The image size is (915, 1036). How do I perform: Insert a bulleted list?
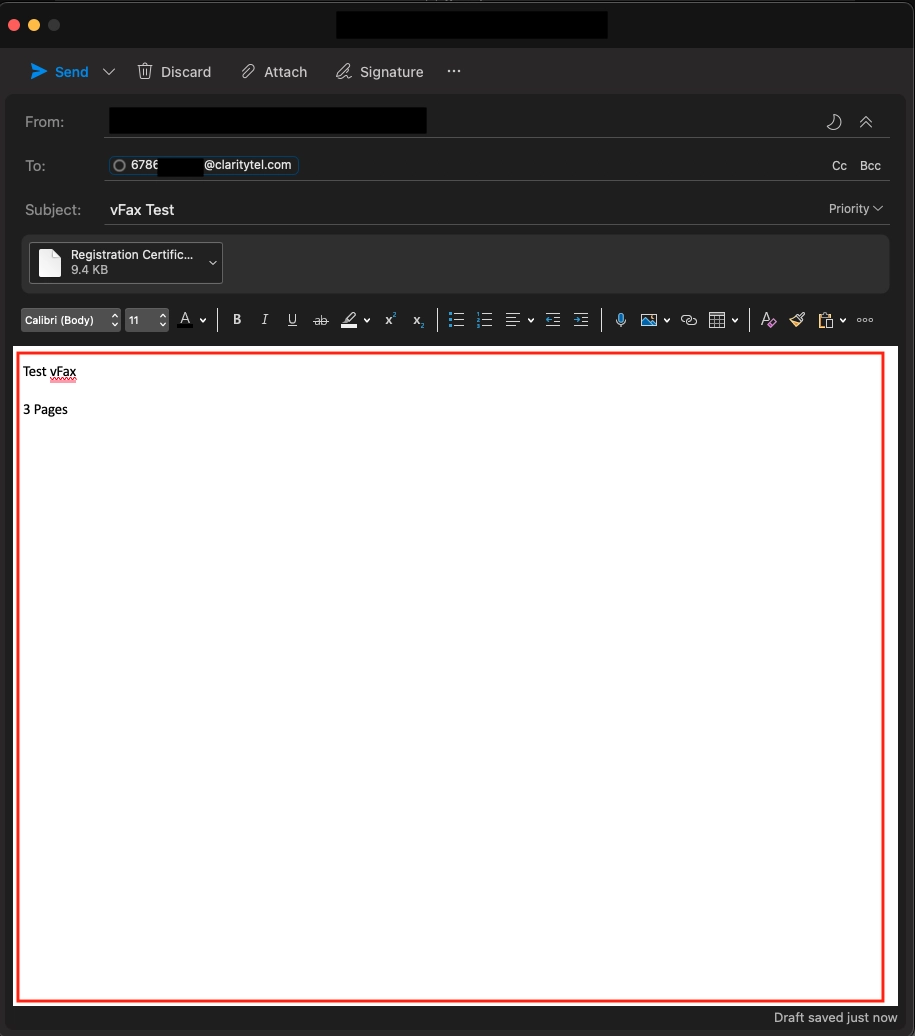(x=456, y=320)
